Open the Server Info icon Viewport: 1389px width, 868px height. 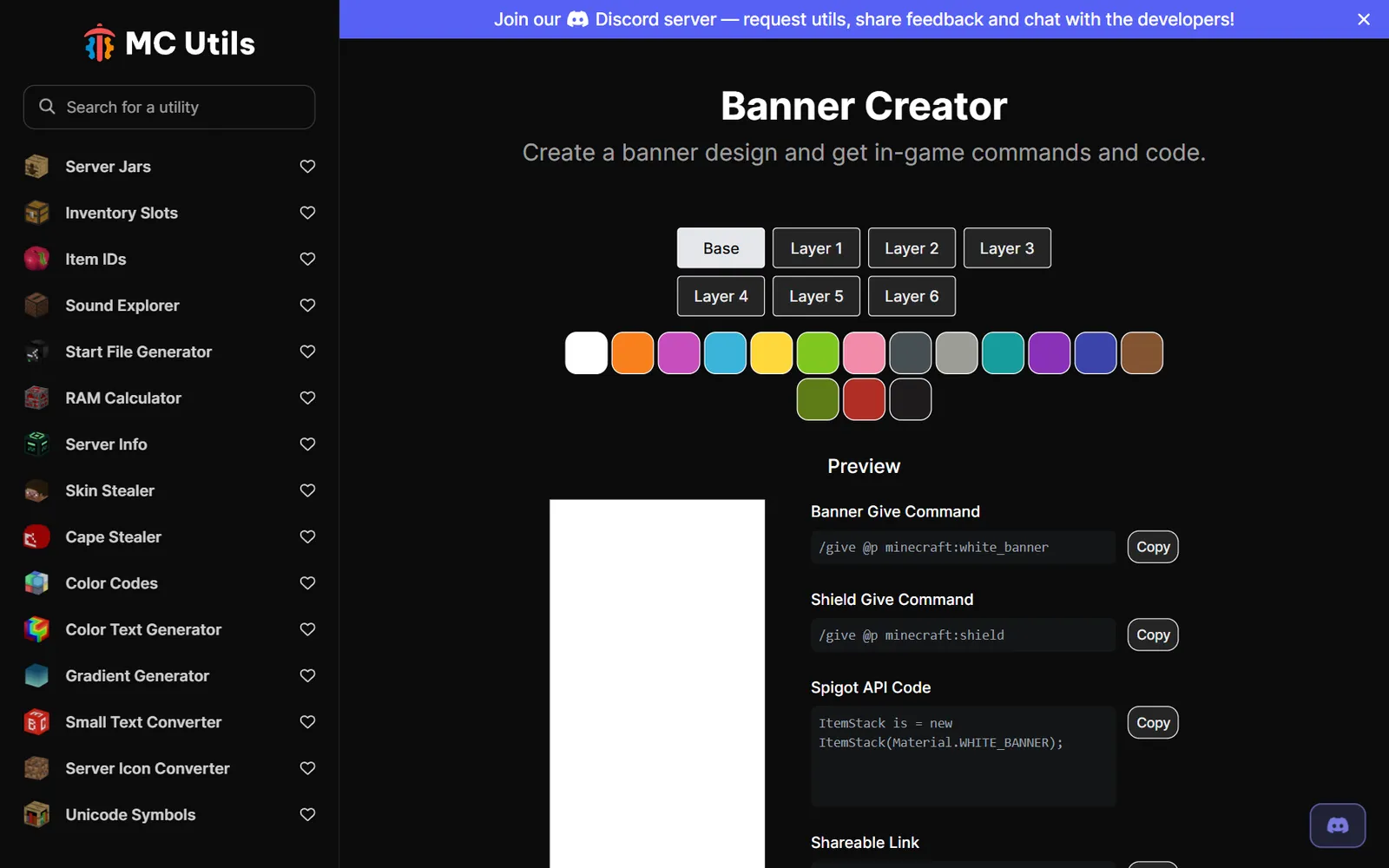point(36,444)
